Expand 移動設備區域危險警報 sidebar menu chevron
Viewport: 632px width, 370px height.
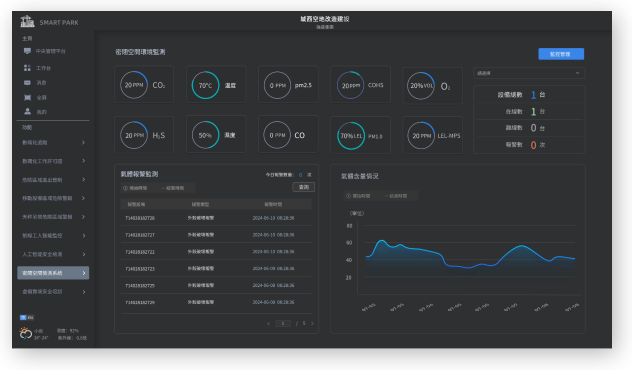pyautogui.click(x=83, y=198)
